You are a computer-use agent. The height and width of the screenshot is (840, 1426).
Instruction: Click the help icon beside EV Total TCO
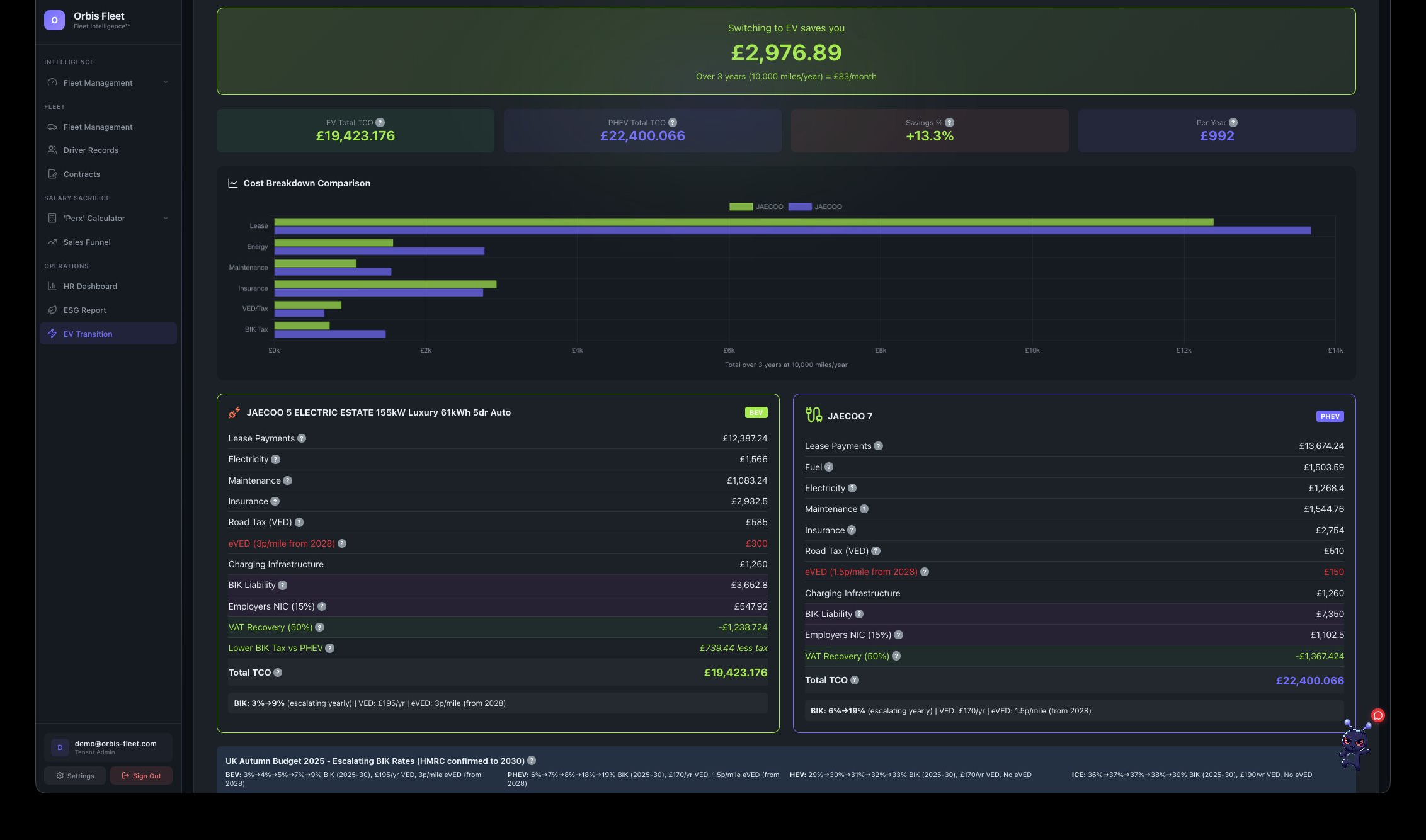click(x=380, y=123)
